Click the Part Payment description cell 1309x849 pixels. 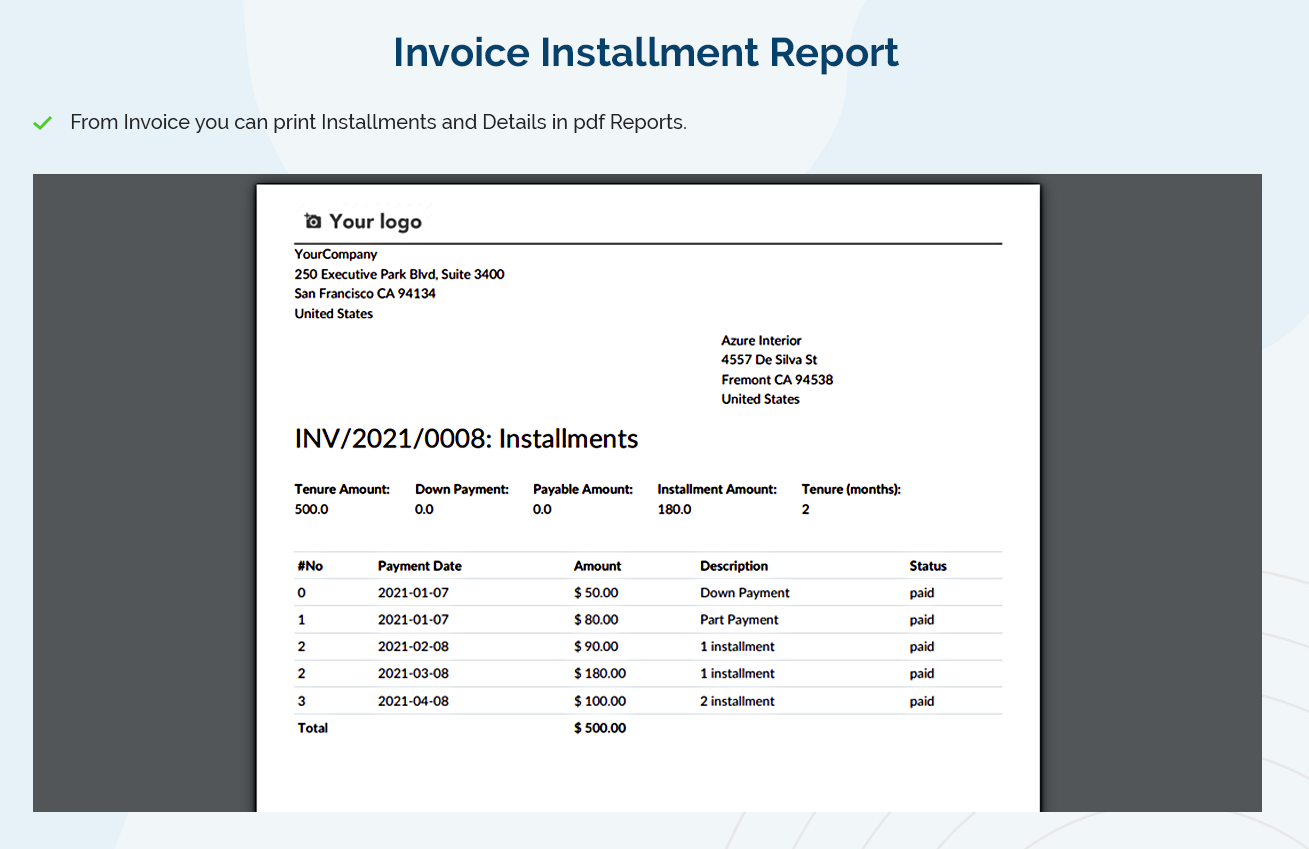tap(739, 620)
